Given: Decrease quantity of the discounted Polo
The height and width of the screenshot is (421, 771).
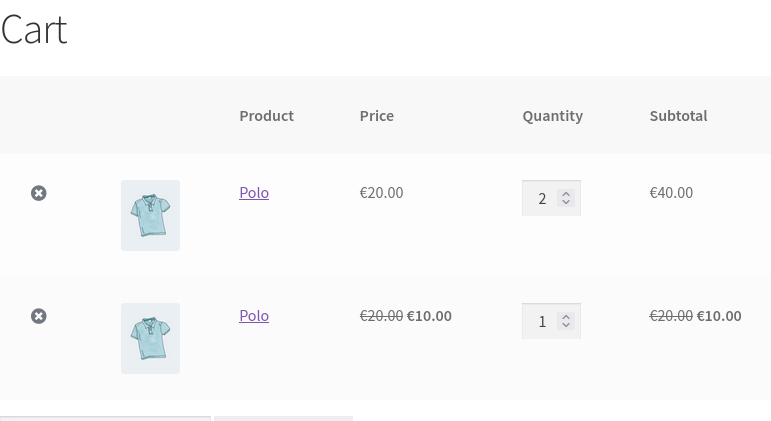Looking at the screenshot, I should click(x=566, y=325).
